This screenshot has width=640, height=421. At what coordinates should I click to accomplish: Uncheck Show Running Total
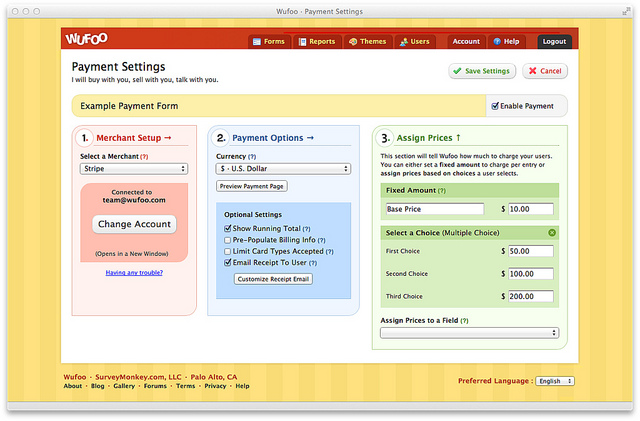(228, 229)
